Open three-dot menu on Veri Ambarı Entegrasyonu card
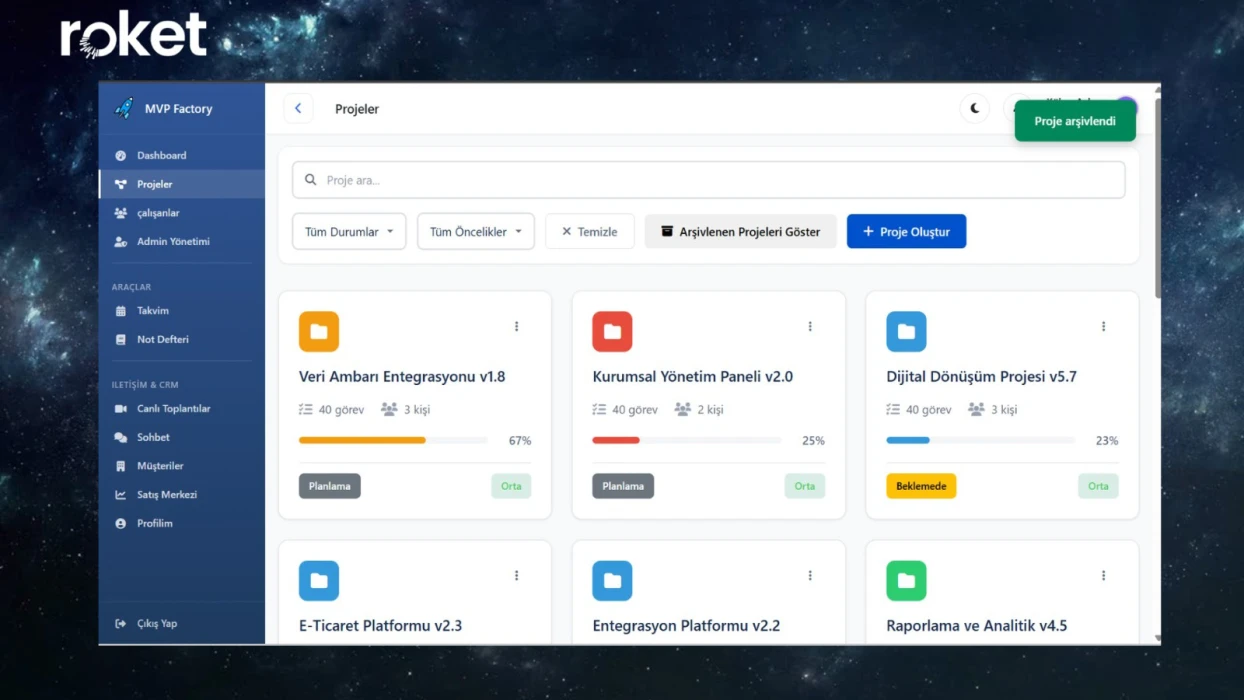This screenshot has height=700, width=1244. 517,327
